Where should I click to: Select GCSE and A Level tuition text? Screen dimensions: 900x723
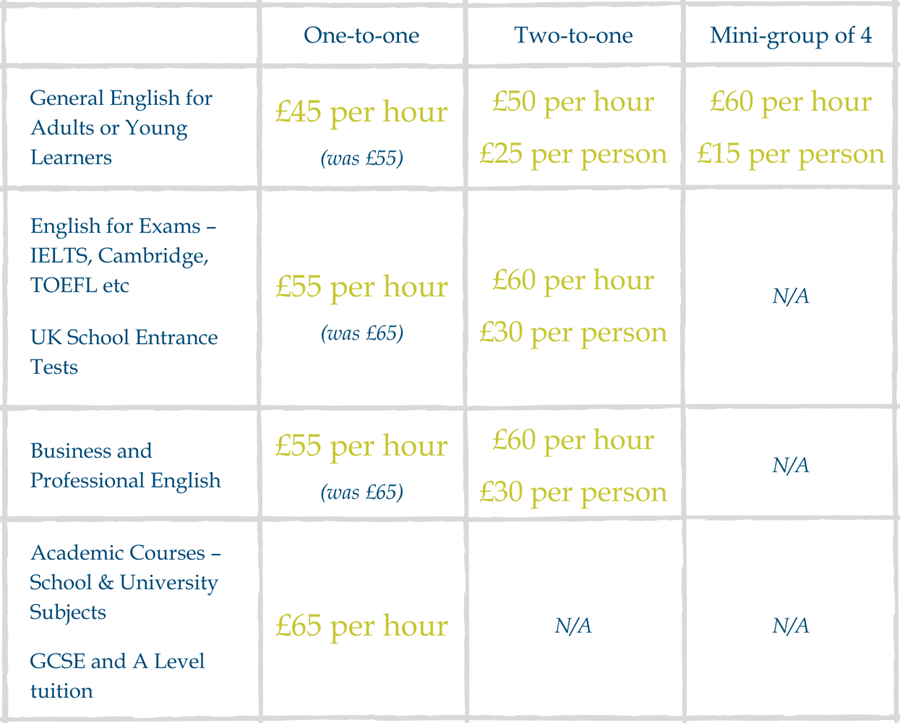(x=117, y=676)
